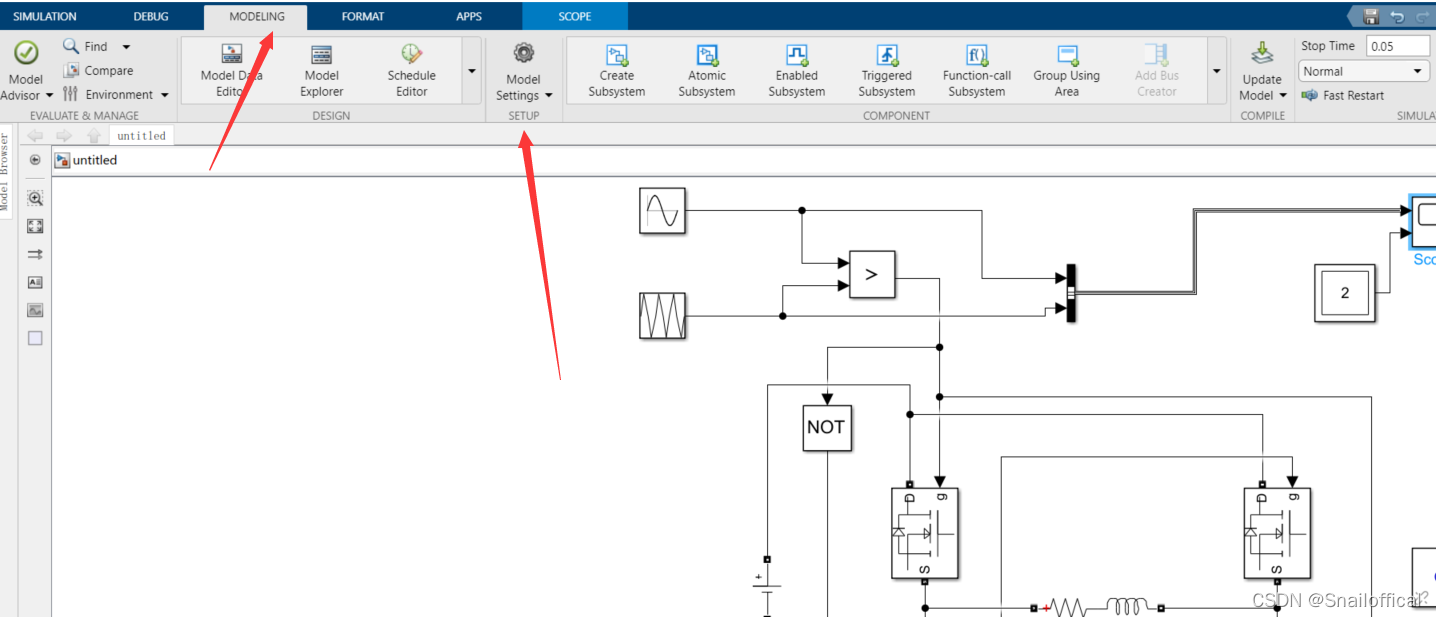Open the Find dropdown arrow
Viewport: 1436px width, 617px height.
(x=126, y=47)
